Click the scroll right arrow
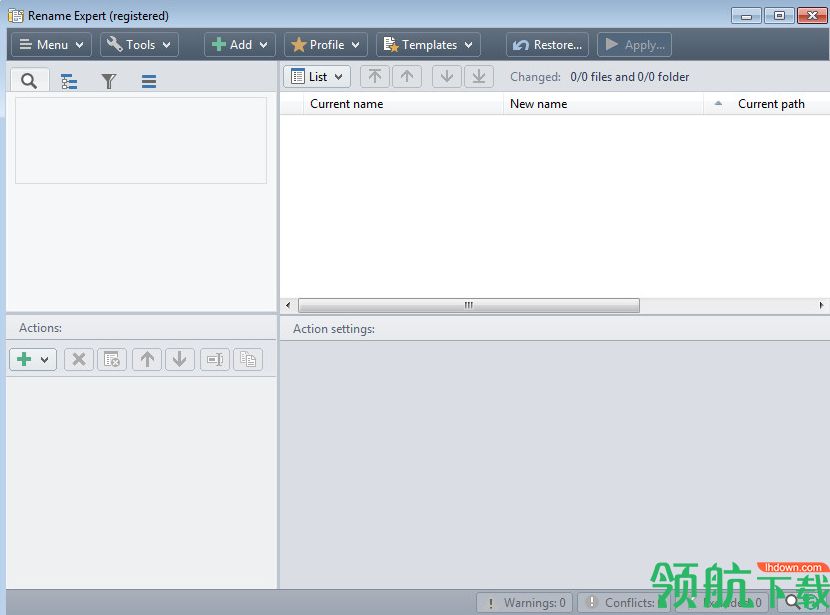The width and height of the screenshot is (830, 615). 821,305
